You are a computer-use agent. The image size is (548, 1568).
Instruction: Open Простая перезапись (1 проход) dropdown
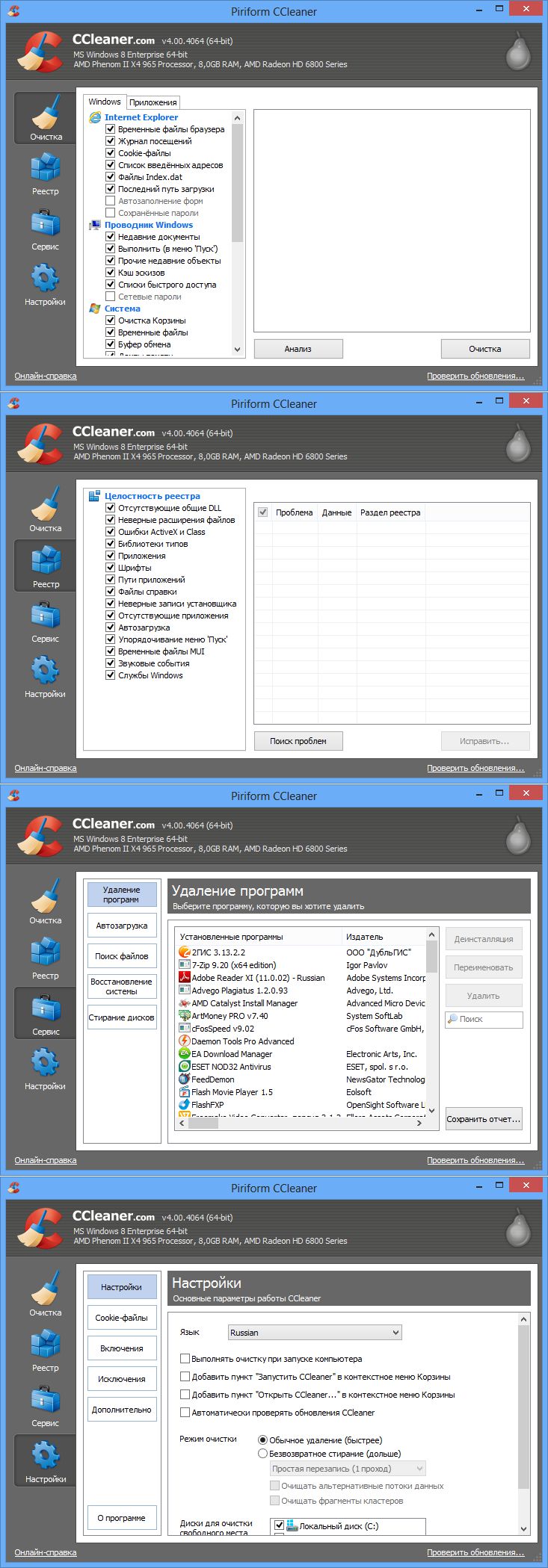pos(348,1469)
